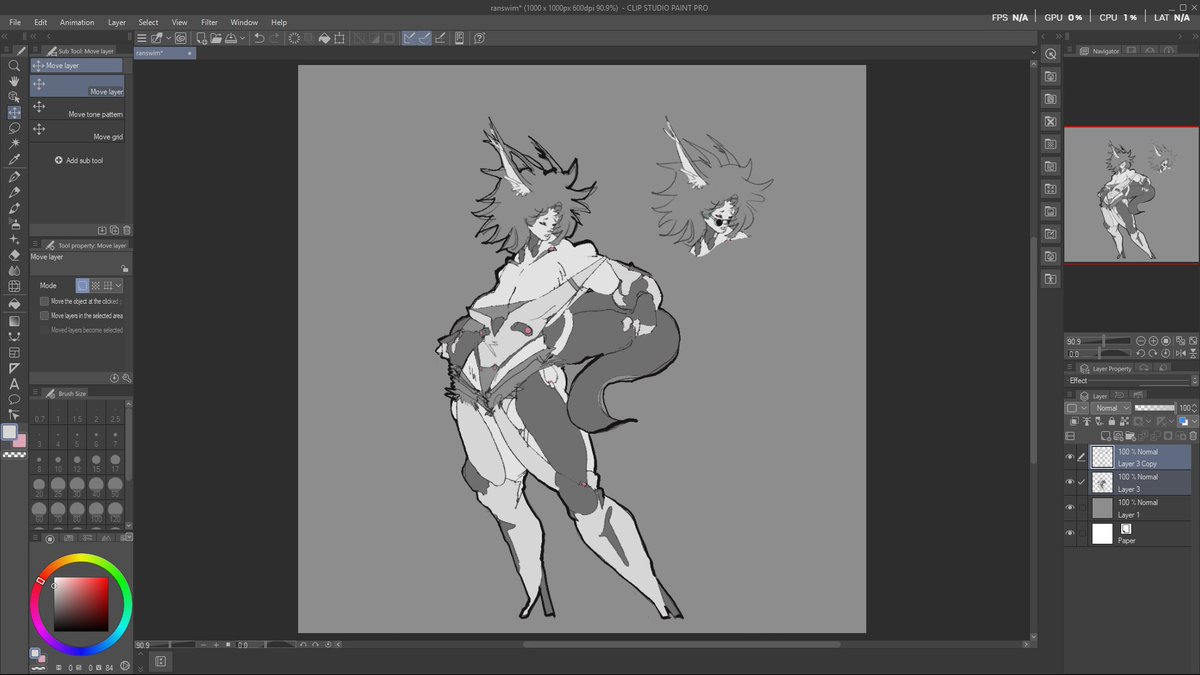The width and height of the screenshot is (1200, 675).
Task: Click Lock layer padlock icon
Action: 1111,421
